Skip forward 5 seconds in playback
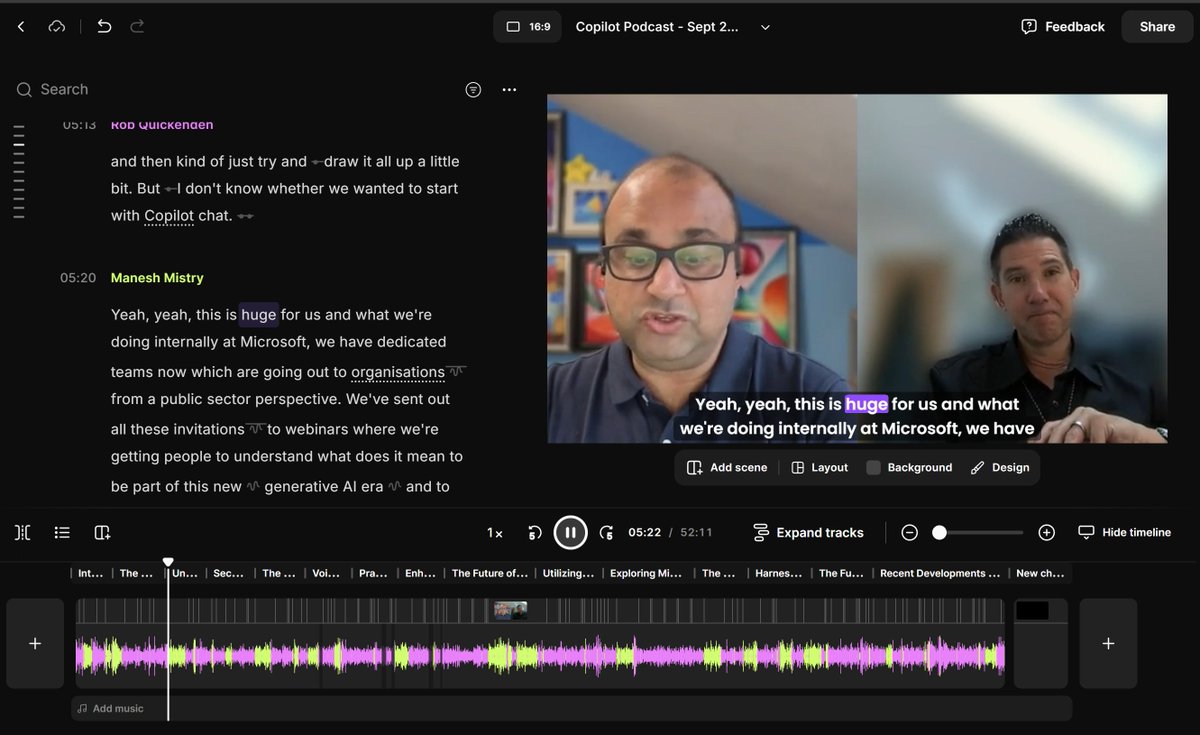Screen dimensions: 1200x735 tap(607, 532)
